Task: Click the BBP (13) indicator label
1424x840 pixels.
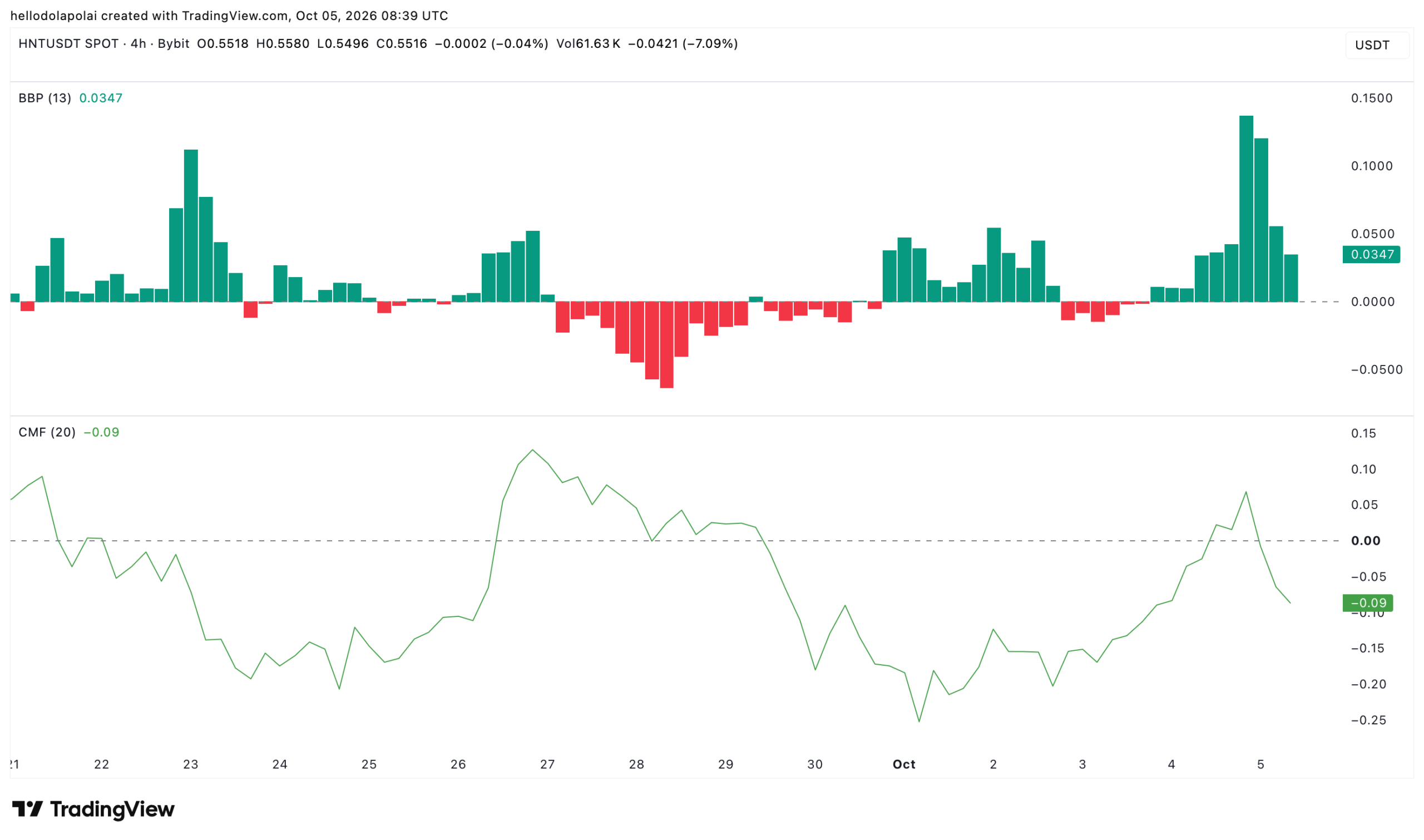Action: [x=44, y=98]
